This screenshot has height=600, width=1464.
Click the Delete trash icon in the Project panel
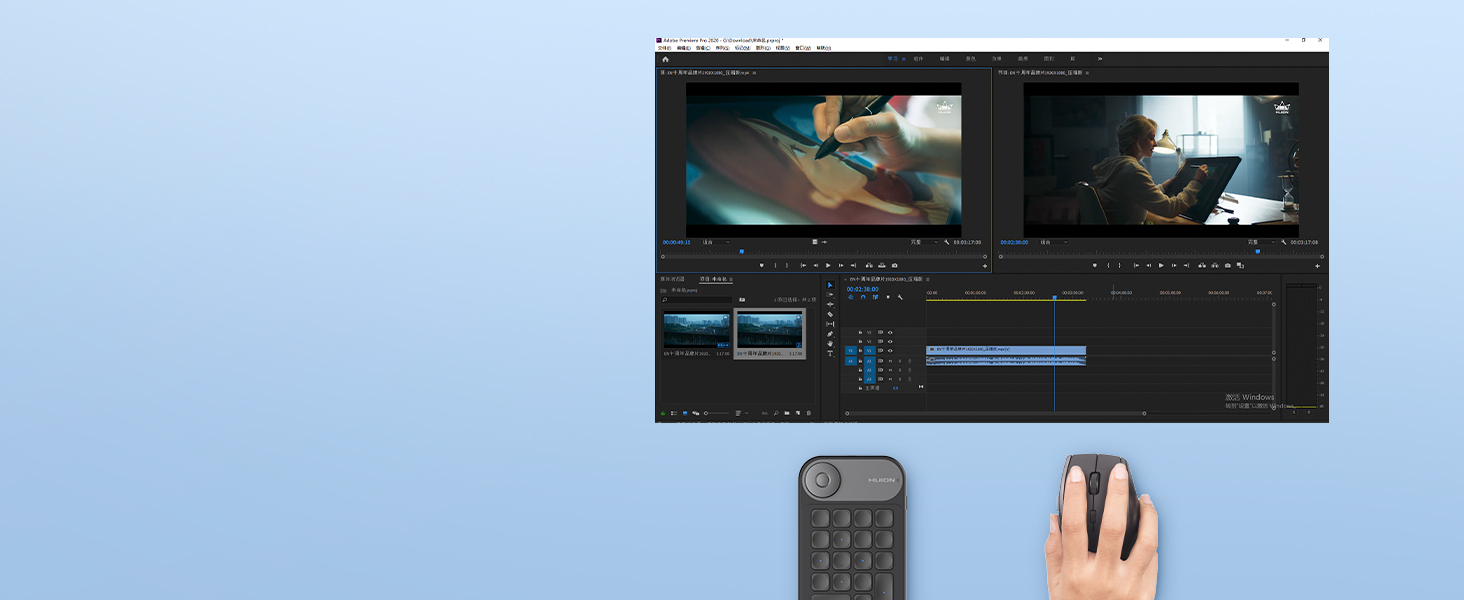click(809, 413)
